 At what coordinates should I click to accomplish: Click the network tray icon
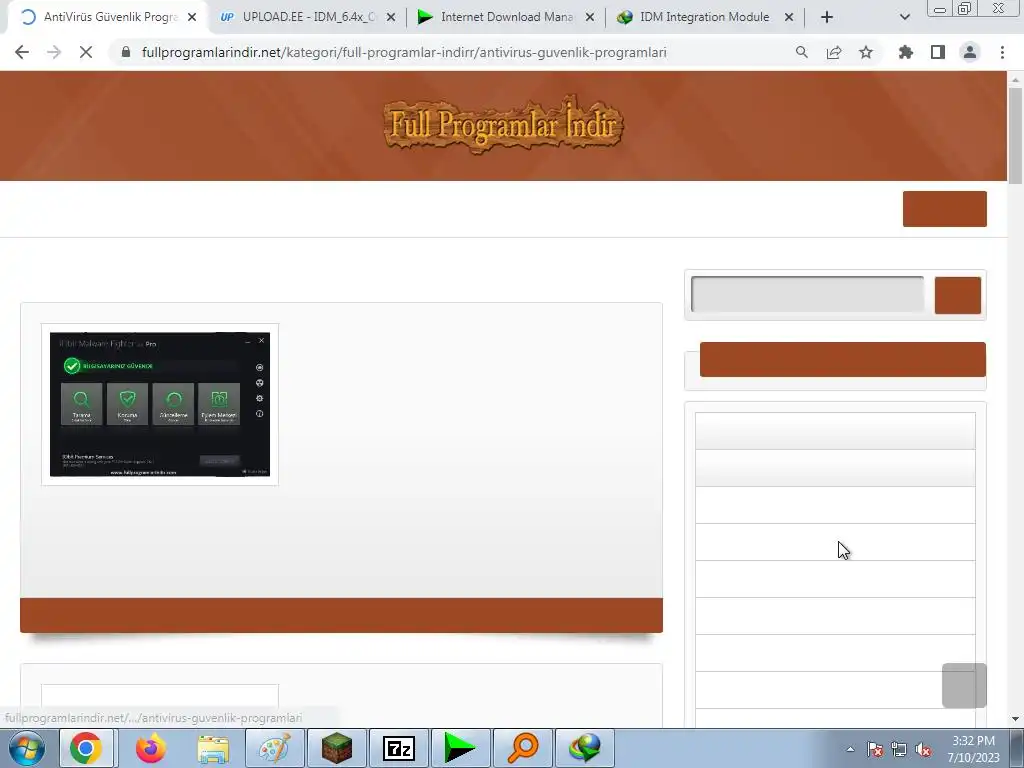tap(899, 749)
